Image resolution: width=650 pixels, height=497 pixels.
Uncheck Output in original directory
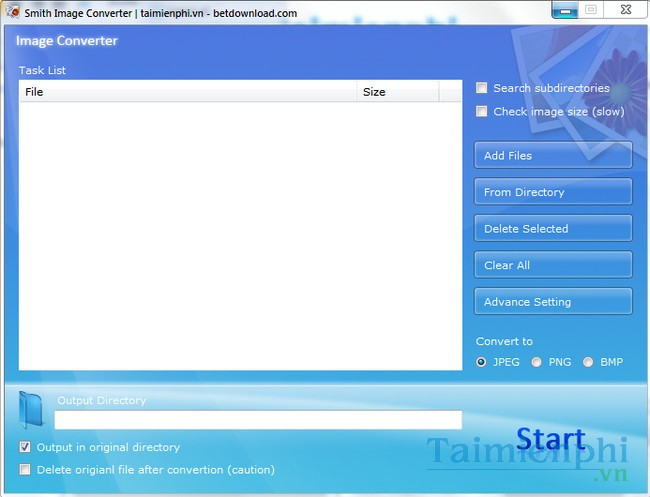[x=25, y=447]
